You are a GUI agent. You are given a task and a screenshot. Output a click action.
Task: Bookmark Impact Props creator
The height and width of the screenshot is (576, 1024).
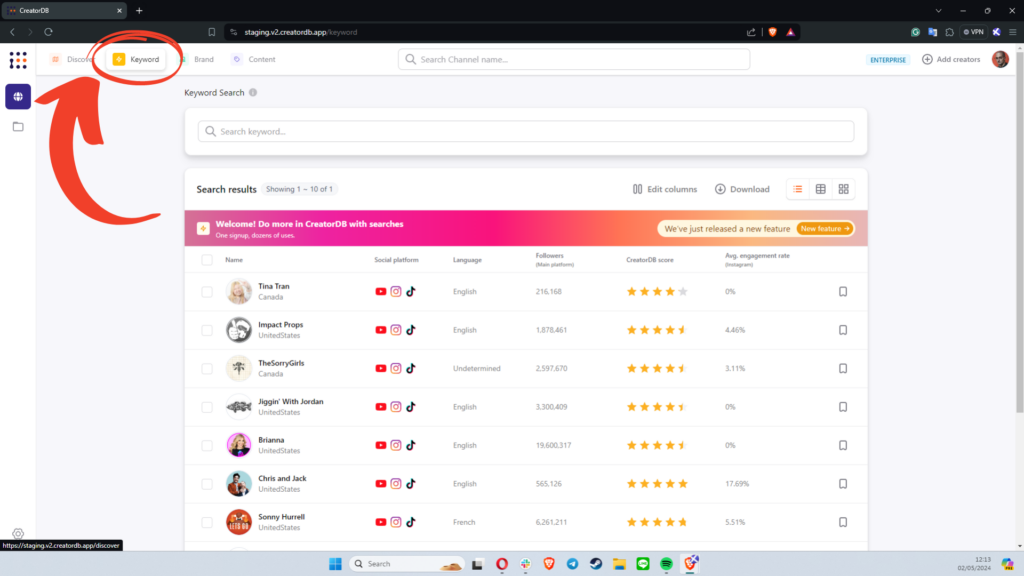[x=843, y=330]
